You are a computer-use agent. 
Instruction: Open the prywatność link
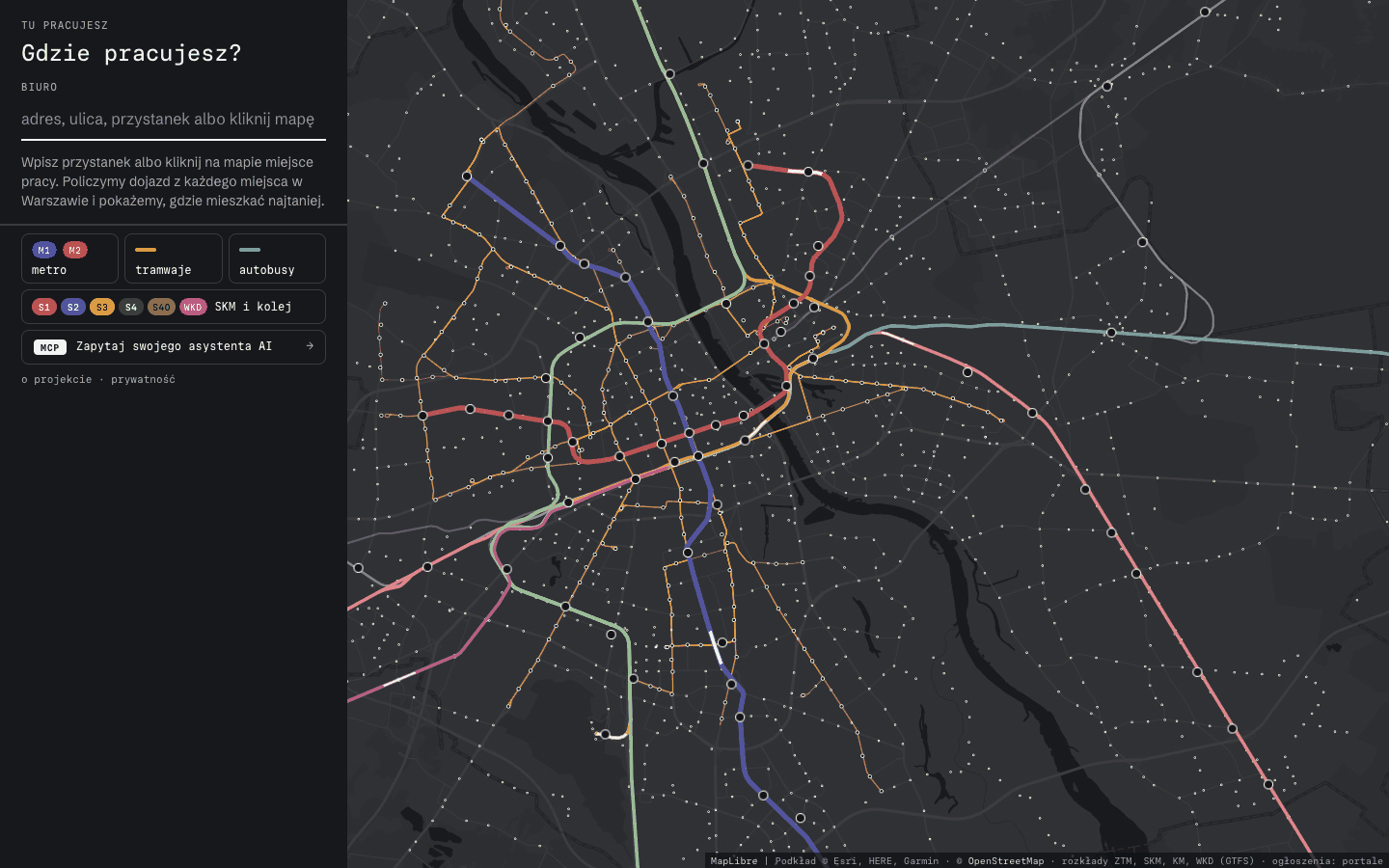click(143, 379)
